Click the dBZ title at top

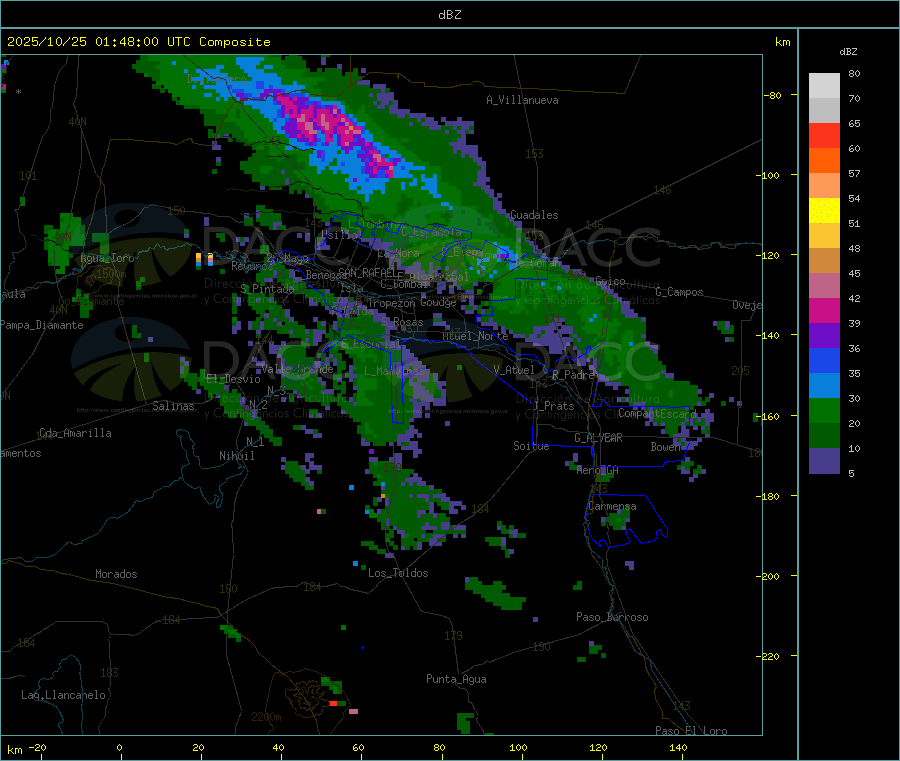click(x=449, y=15)
